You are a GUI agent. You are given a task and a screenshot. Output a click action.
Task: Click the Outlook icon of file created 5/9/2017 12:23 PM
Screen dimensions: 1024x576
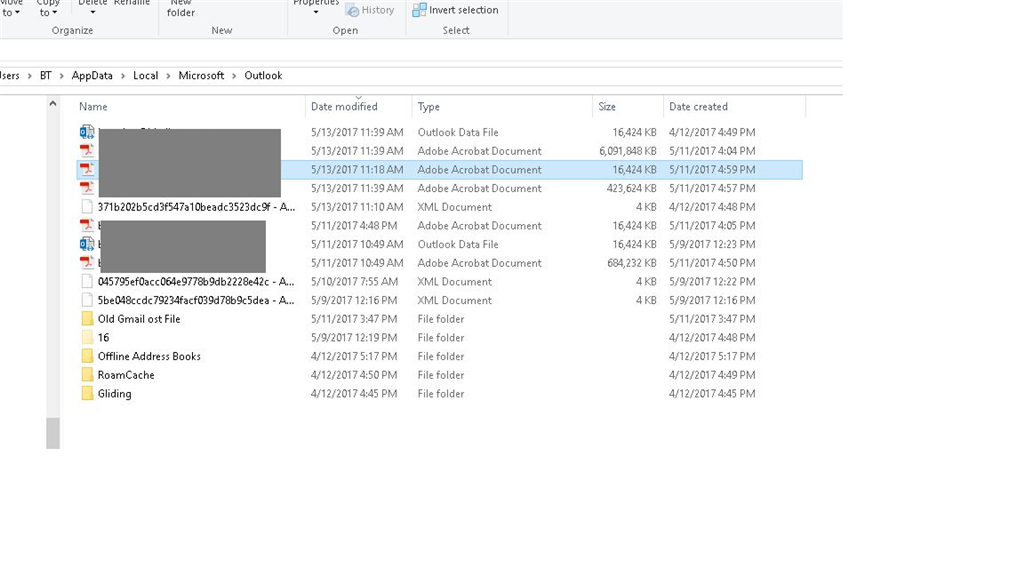click(87, 244)
